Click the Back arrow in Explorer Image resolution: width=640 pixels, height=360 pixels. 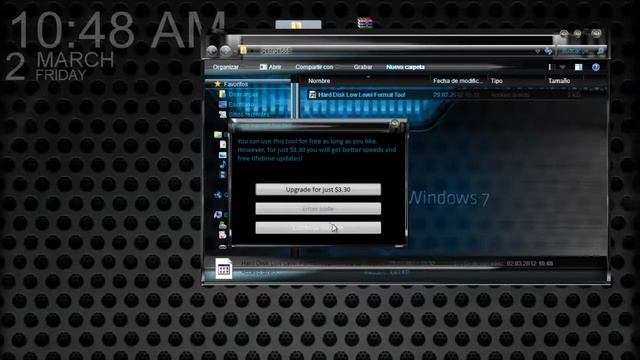pyautogui.click(x=212, y=51)
